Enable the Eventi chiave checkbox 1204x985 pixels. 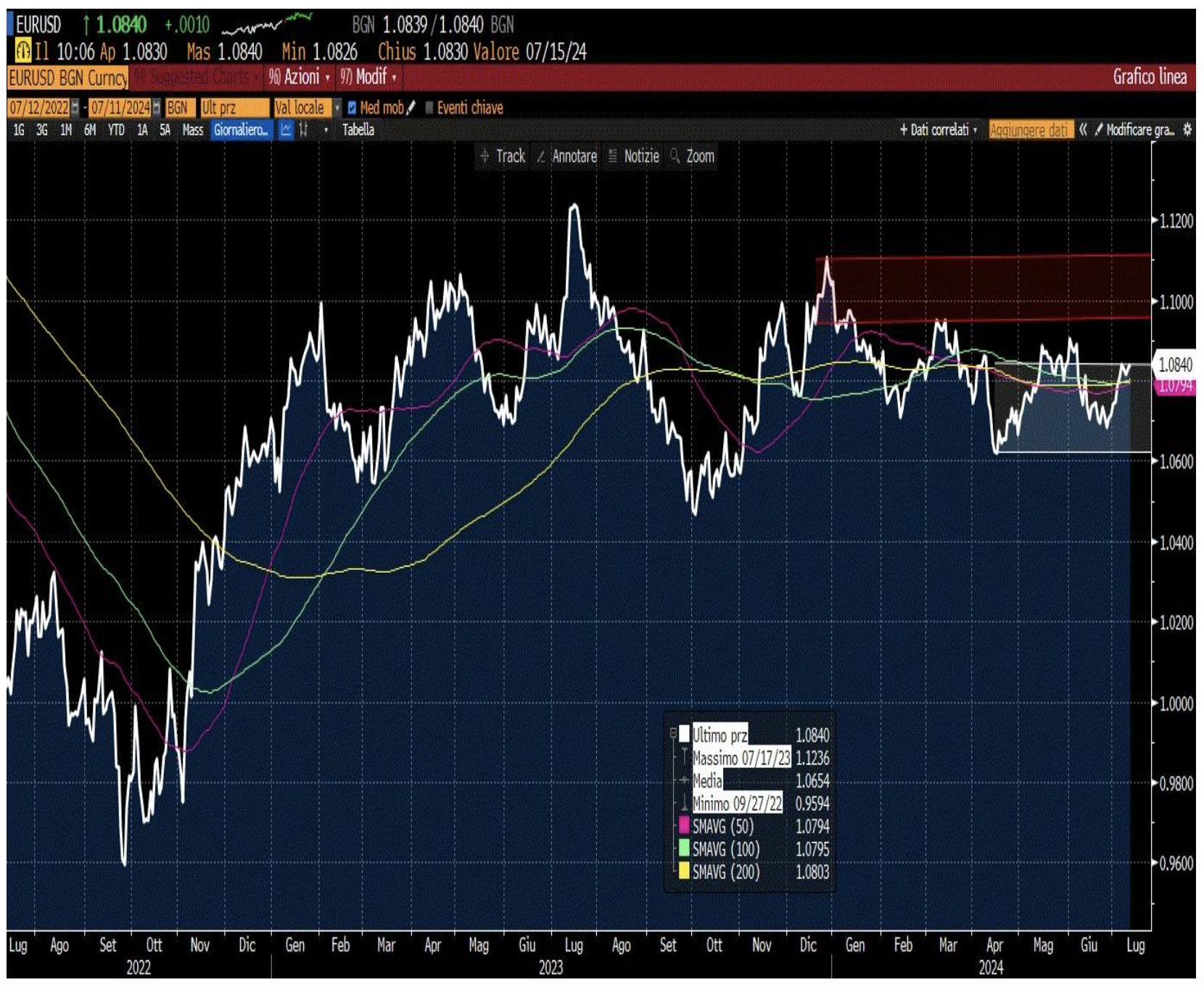click(429, 107)
